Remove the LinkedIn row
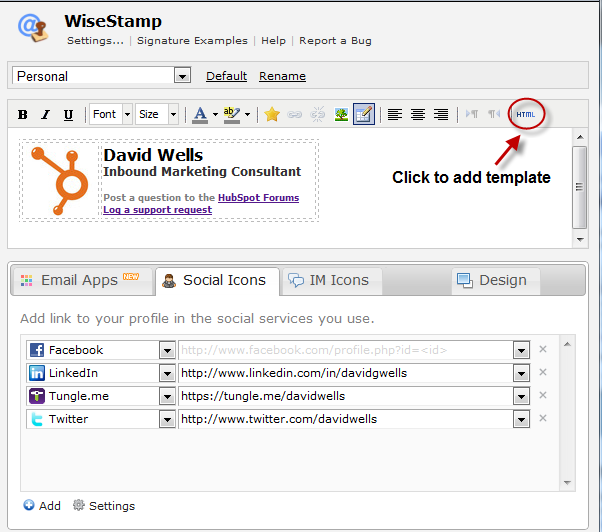The width and height of the screenshot is (602, 532). (542, 372)
